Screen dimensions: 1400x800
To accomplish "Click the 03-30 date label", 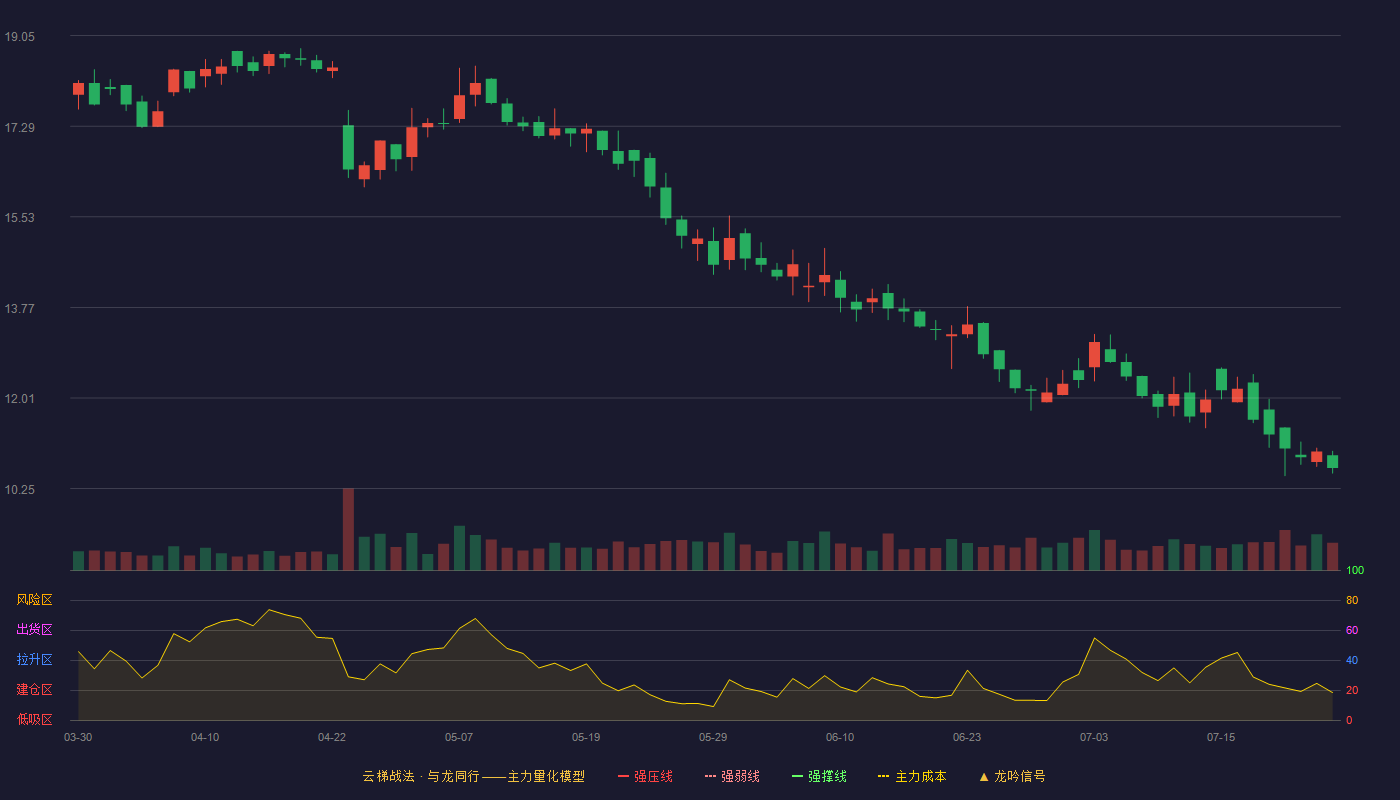I will pos(78,737).
